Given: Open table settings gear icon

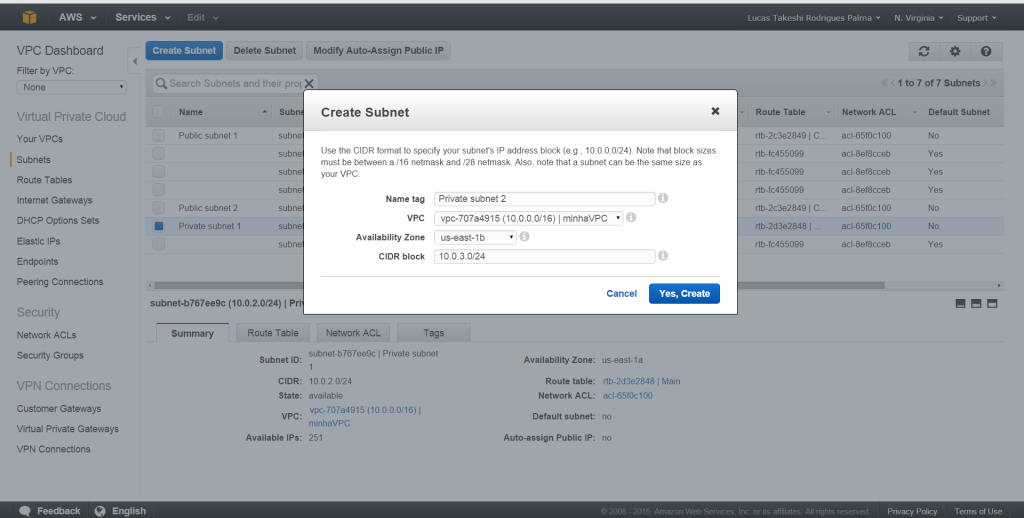Looking at the screenshot, I should [955, 51].
